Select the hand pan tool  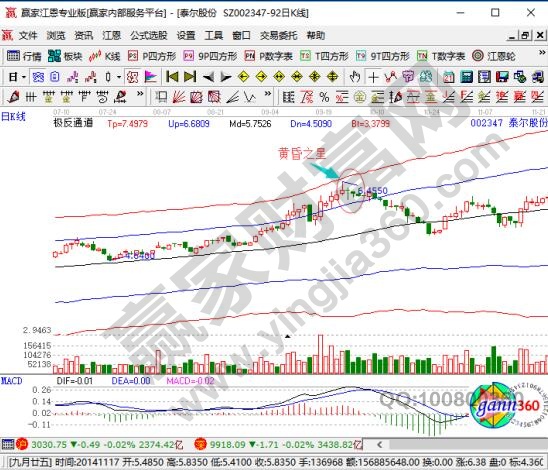point(355,77)
